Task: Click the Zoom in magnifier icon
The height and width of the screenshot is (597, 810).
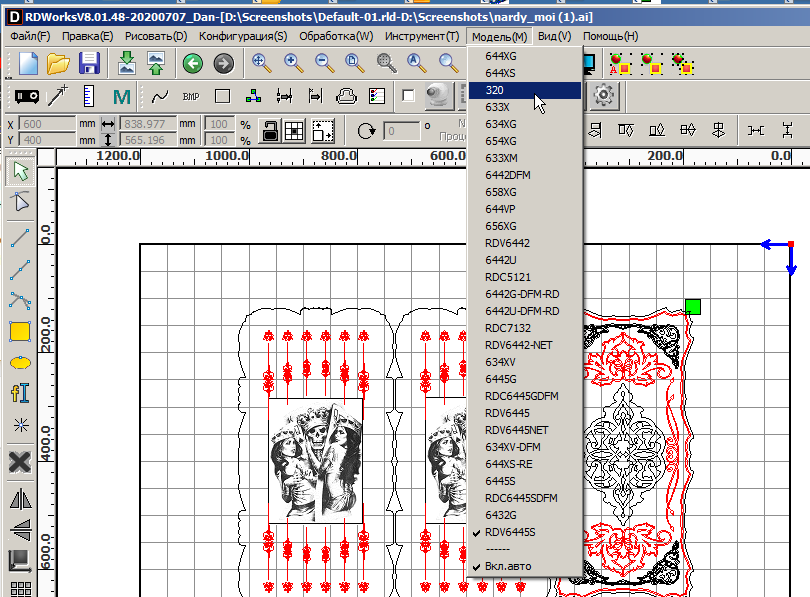Action: coord(294,63)
